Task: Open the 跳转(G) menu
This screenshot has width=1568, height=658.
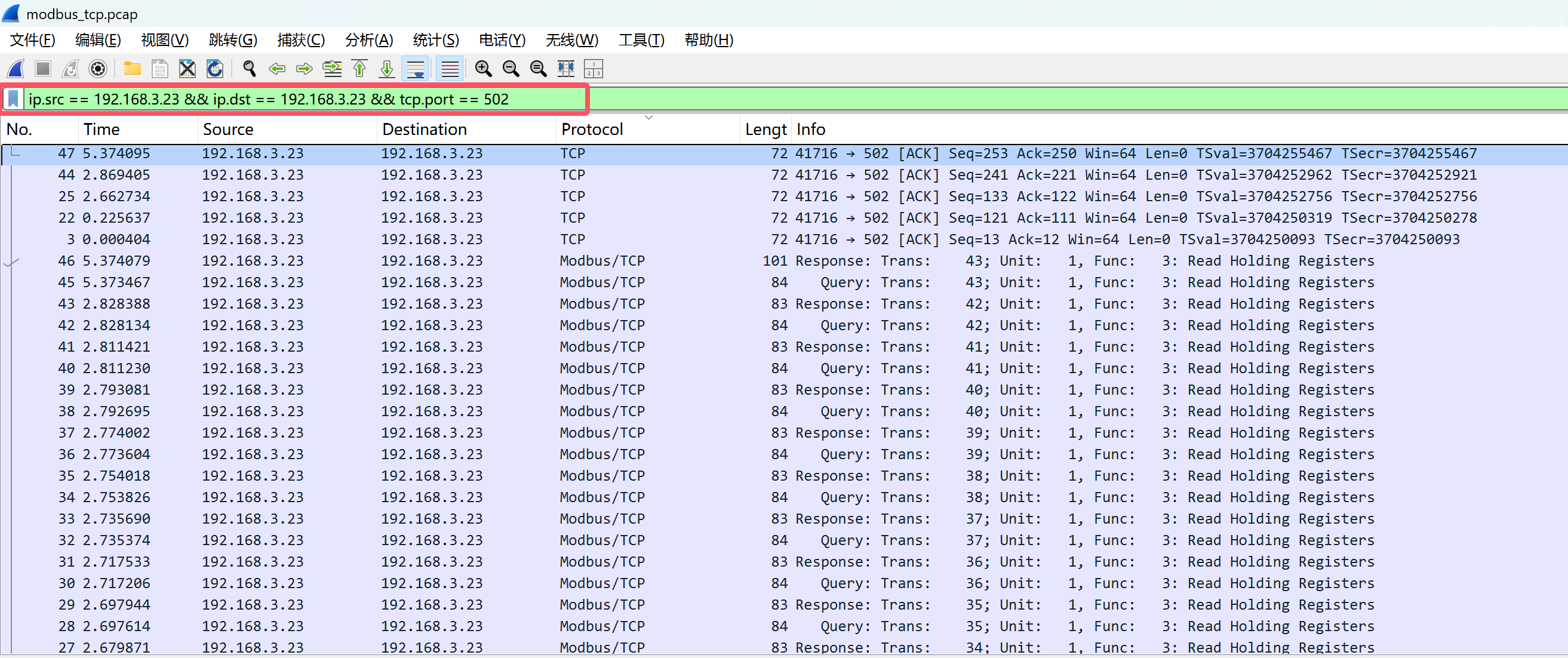Action: [233, 40]
